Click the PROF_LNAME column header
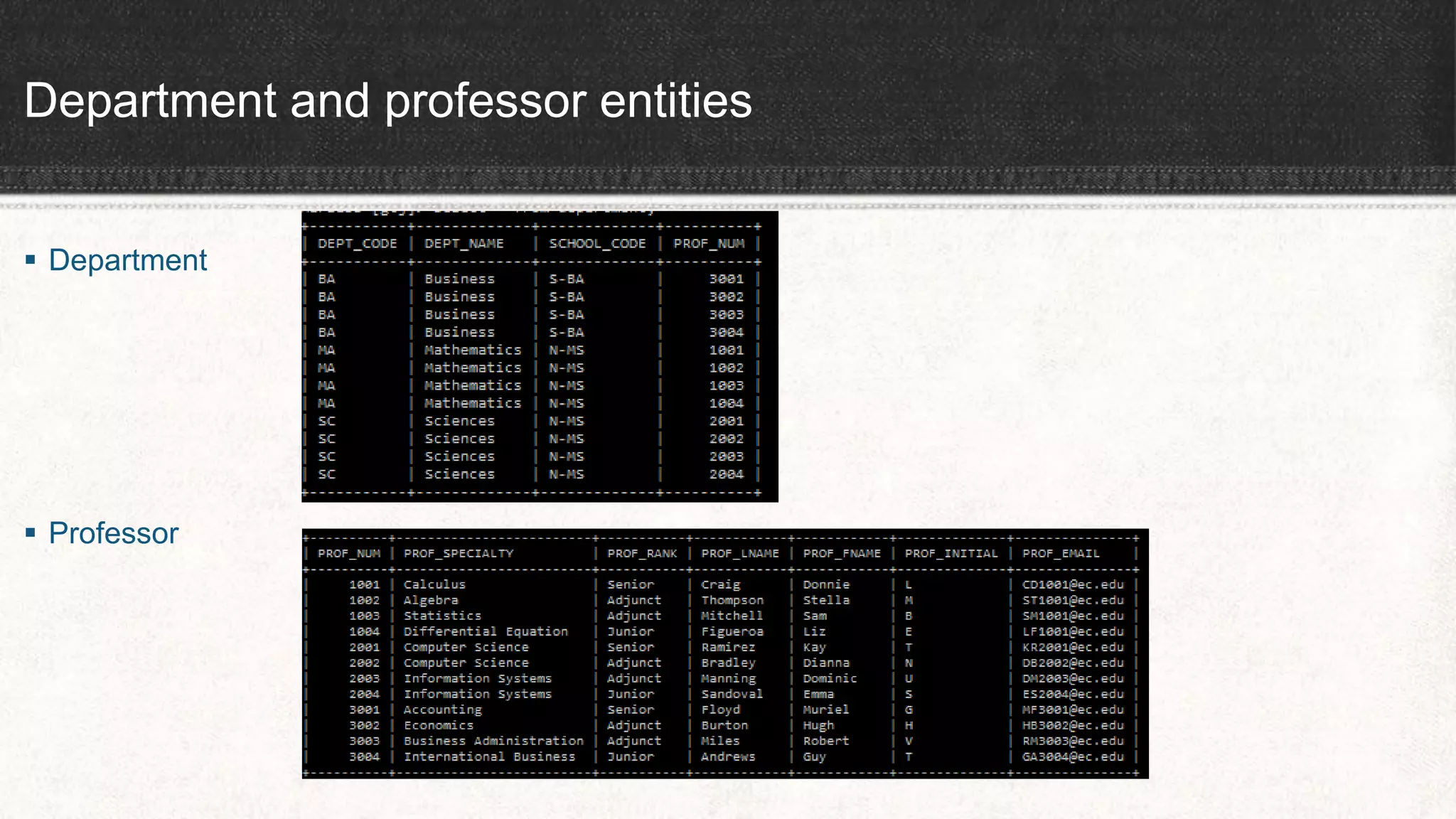 coord(740,553)
